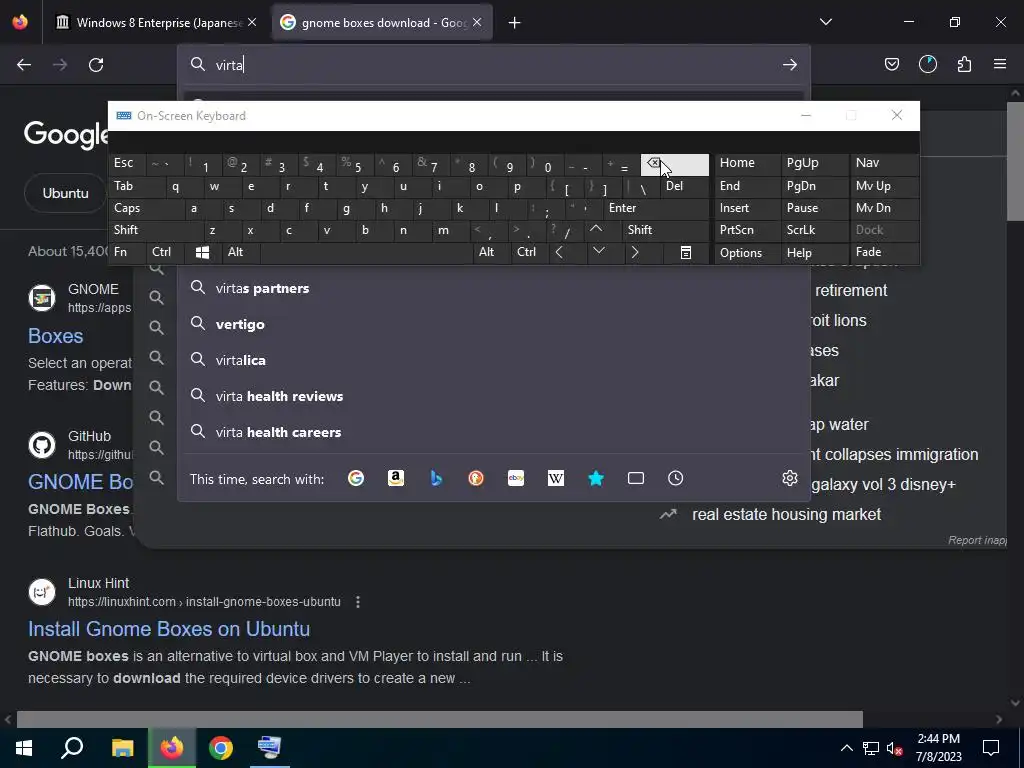Open search settings gear icon
Viewport: 1024px width, 768px height.
[x=790, y=478]
